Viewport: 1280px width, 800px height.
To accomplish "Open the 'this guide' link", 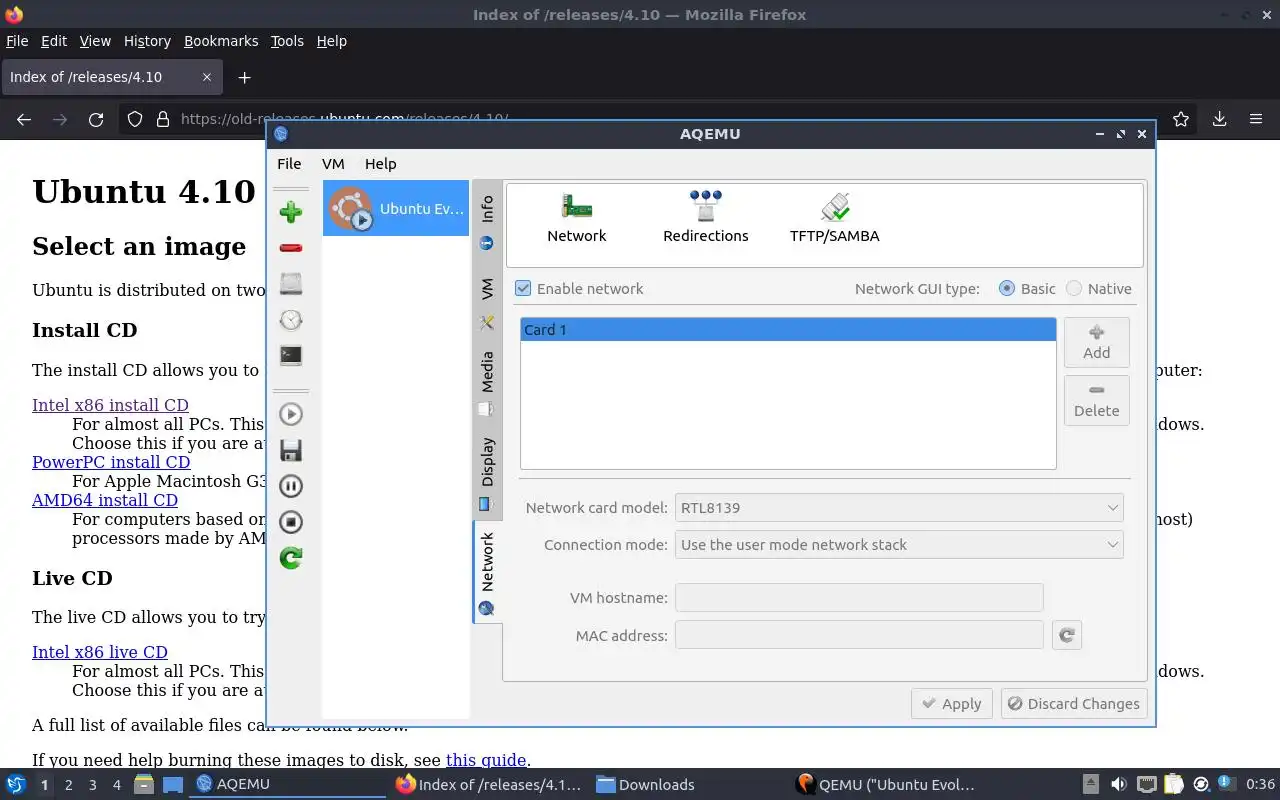I will (486, 760).
